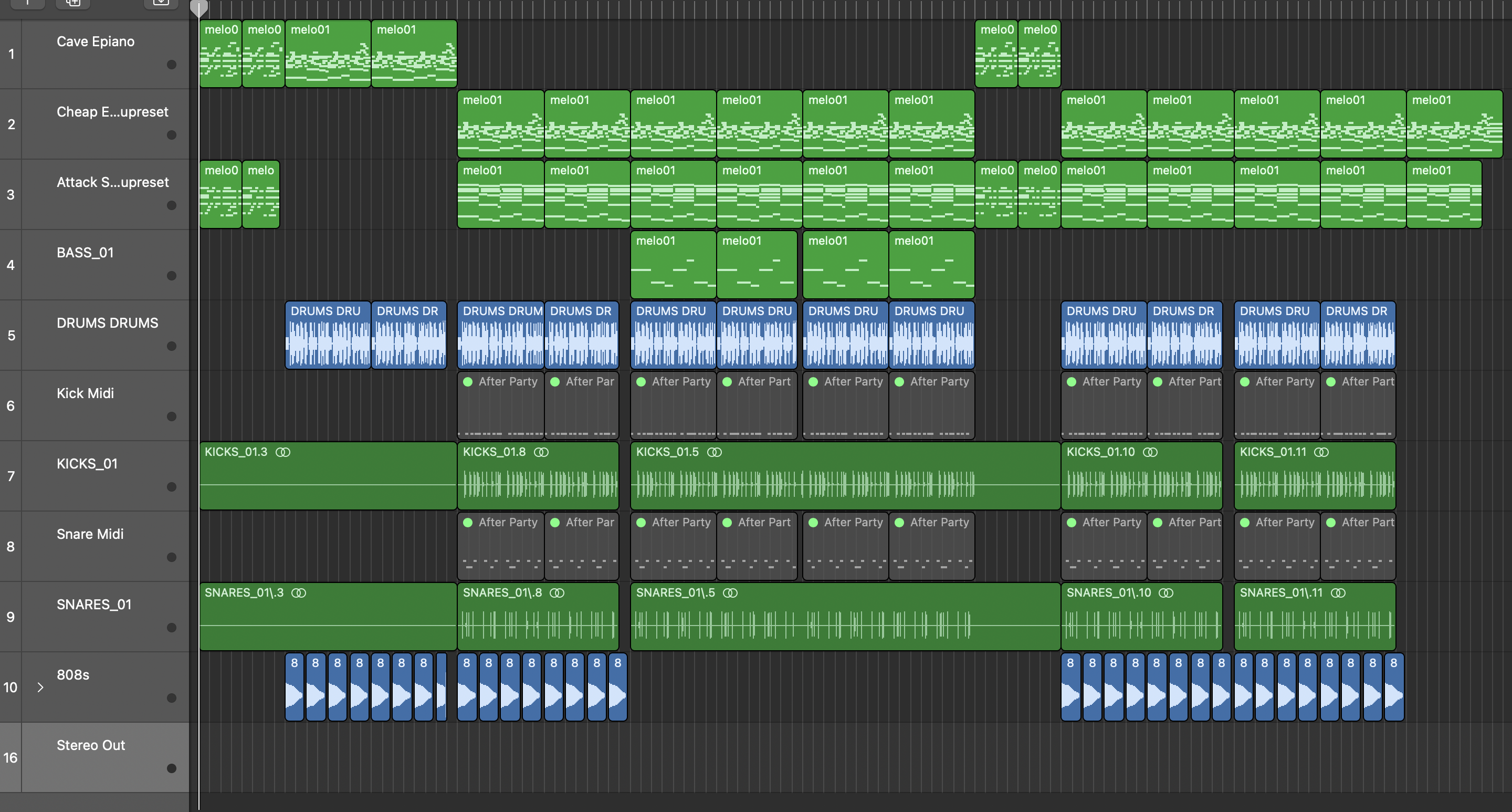1512x812 pixels.
Task: Select the first After Party region on Kick Midi
Action: (500, 405)
